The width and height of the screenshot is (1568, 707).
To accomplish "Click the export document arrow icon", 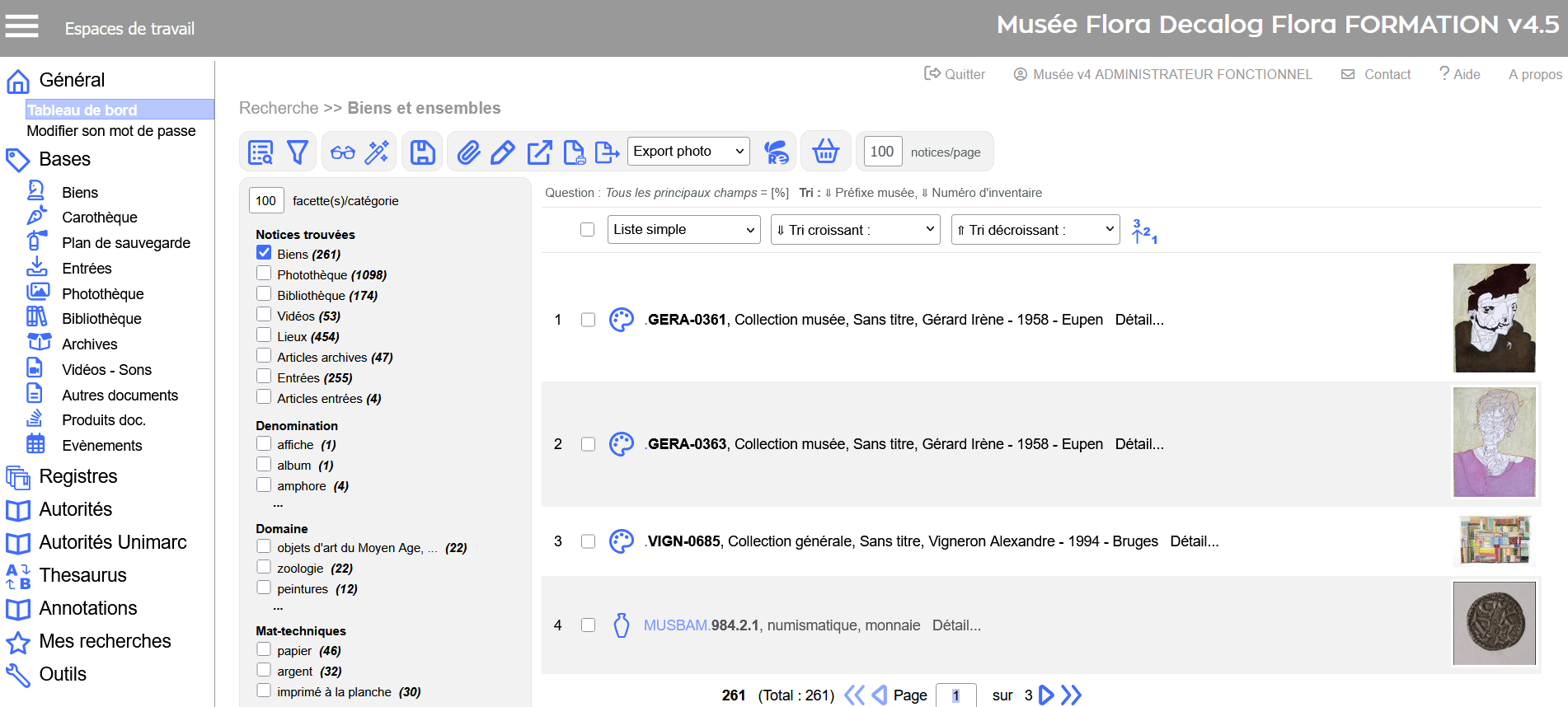I will (607, 152).
